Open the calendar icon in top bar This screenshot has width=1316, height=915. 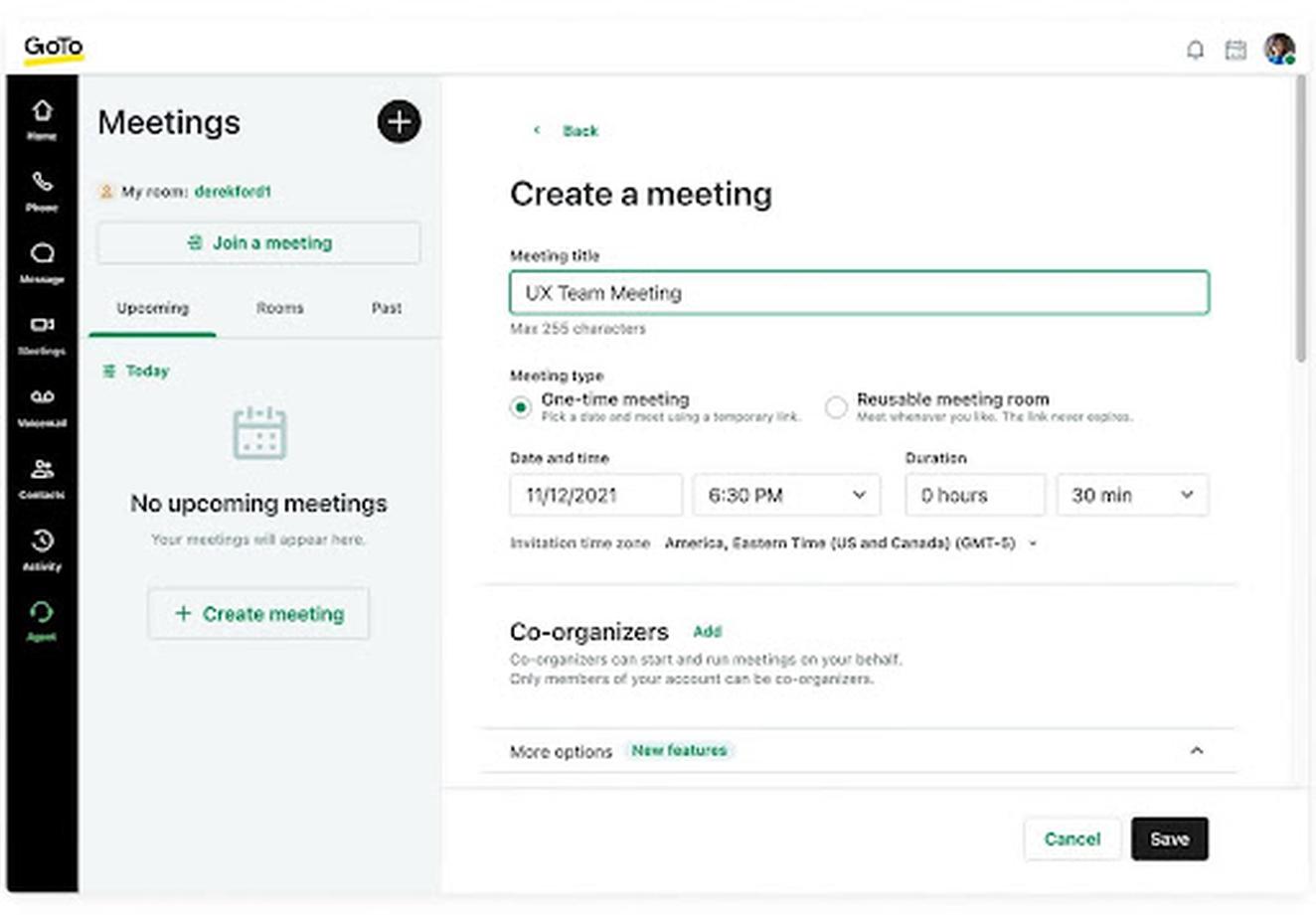1235,50
